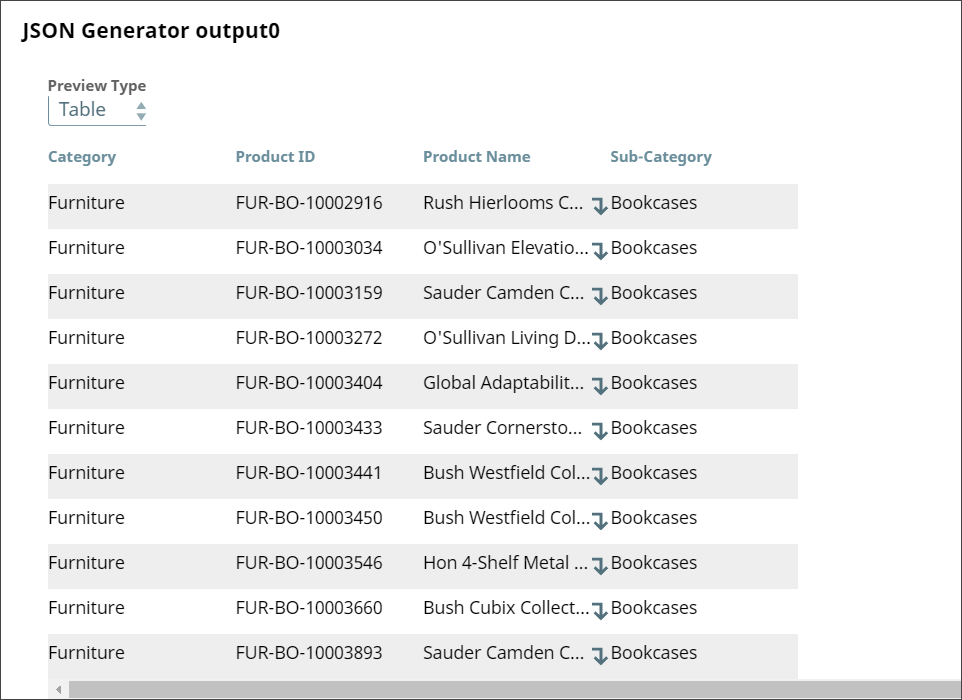Click drill-down icon on FUR-BO-10003433 row
Screen dimensions: 962x700
click(x=601, y=428)
